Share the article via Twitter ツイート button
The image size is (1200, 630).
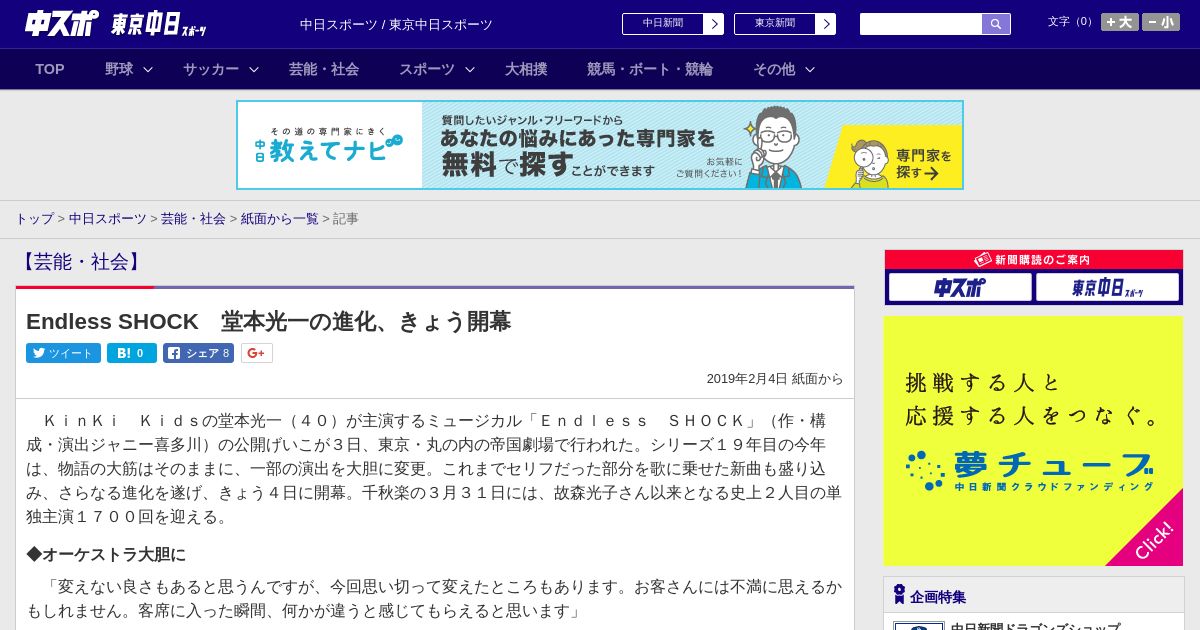[x=63, y=353]
